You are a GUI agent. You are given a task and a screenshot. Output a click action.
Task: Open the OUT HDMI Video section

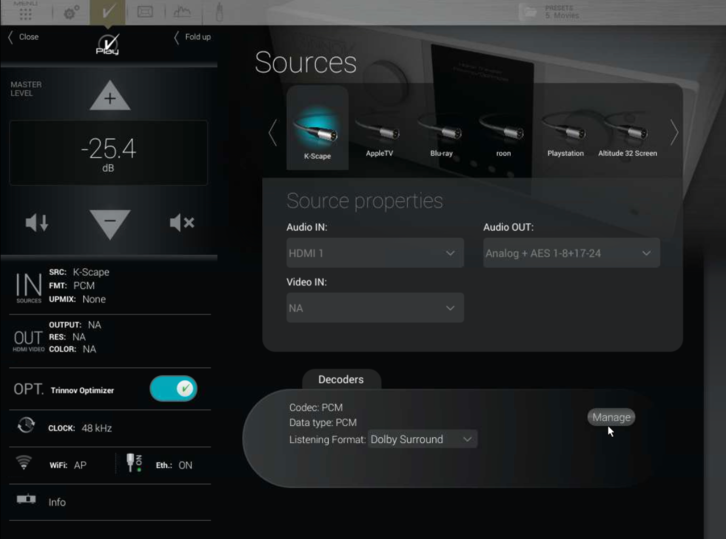tap(28, 340)
